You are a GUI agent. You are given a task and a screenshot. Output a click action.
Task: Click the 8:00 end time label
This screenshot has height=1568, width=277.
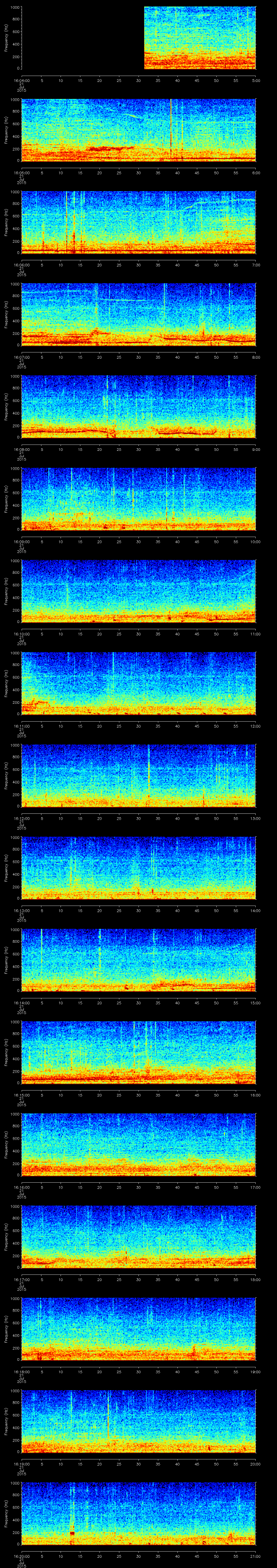coord(256,357)
